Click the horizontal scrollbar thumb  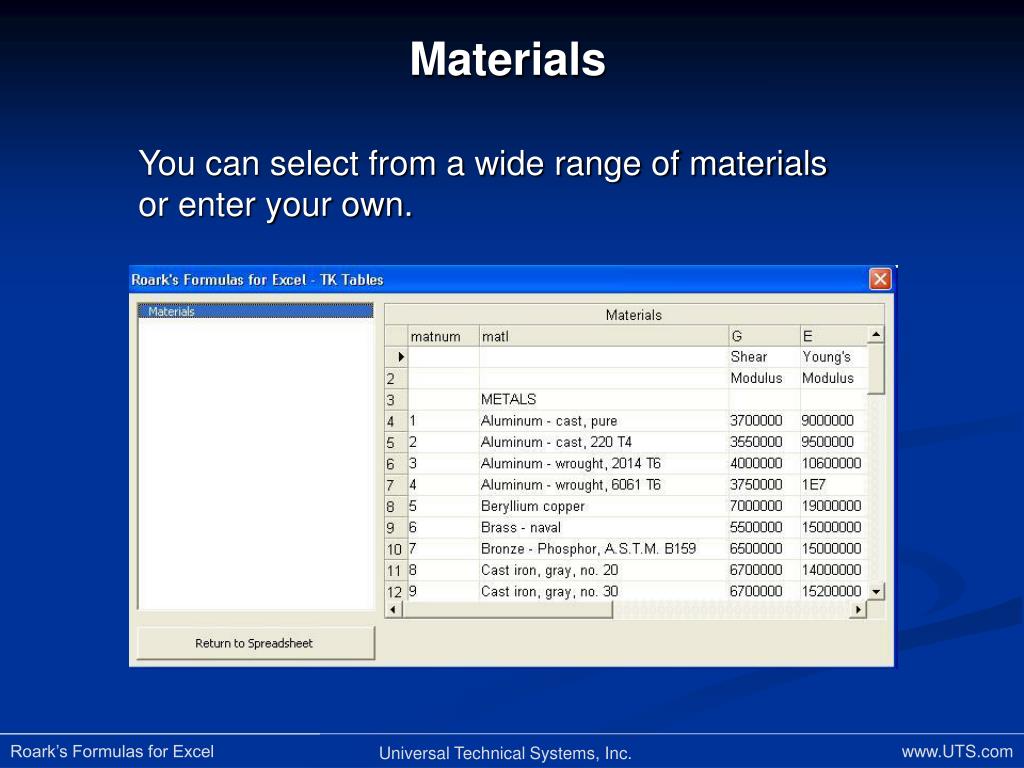coord(507,610)
